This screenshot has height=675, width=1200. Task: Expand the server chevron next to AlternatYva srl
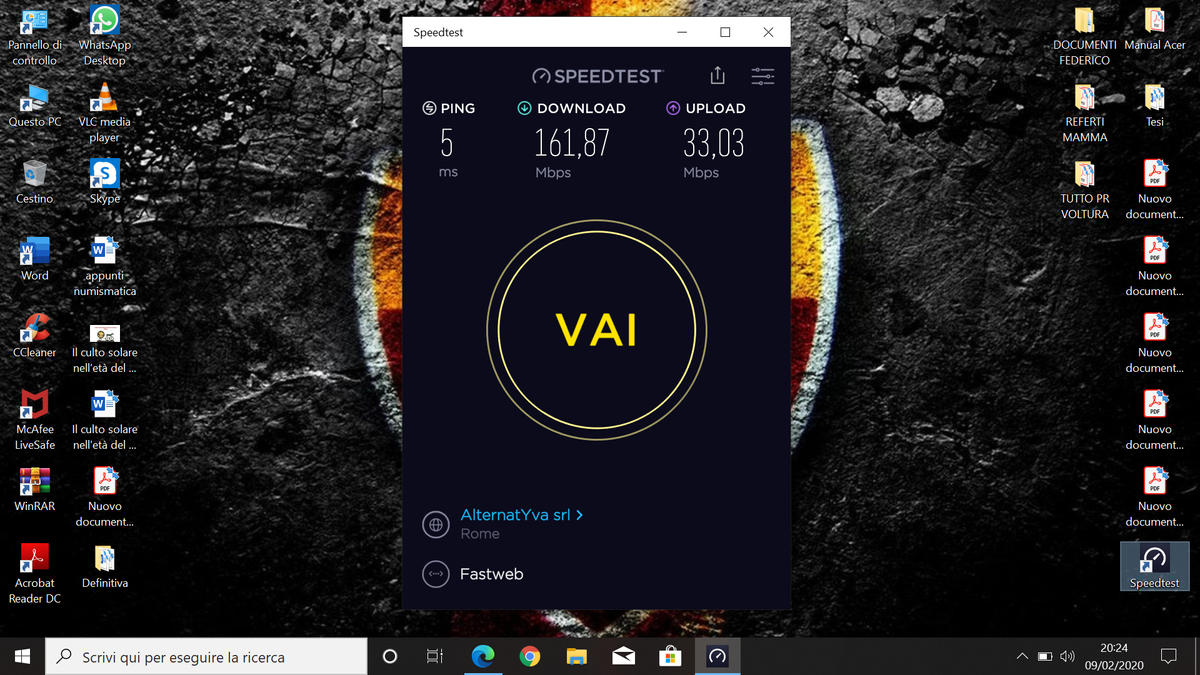(x=581, y=514)
